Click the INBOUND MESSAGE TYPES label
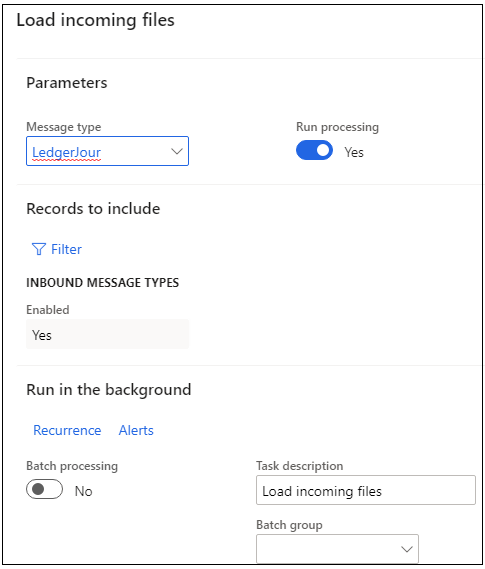The height and width of the screenshot is (569, 485). 103,283
